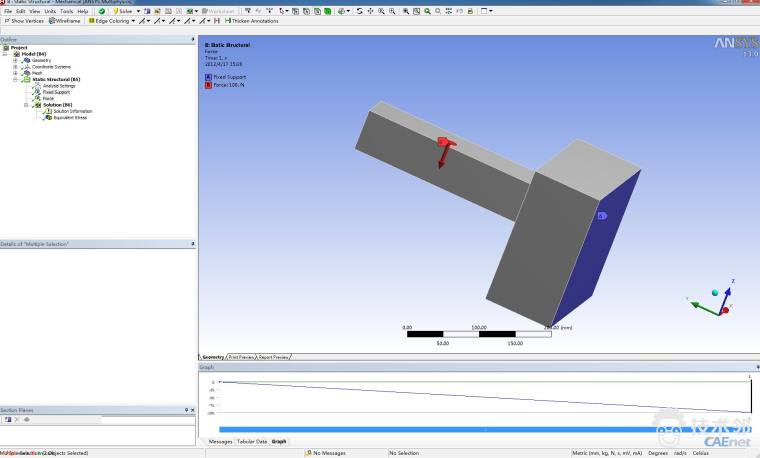Click the red Force legend swatch
The image size is (760, 458).
click(208, 85)
